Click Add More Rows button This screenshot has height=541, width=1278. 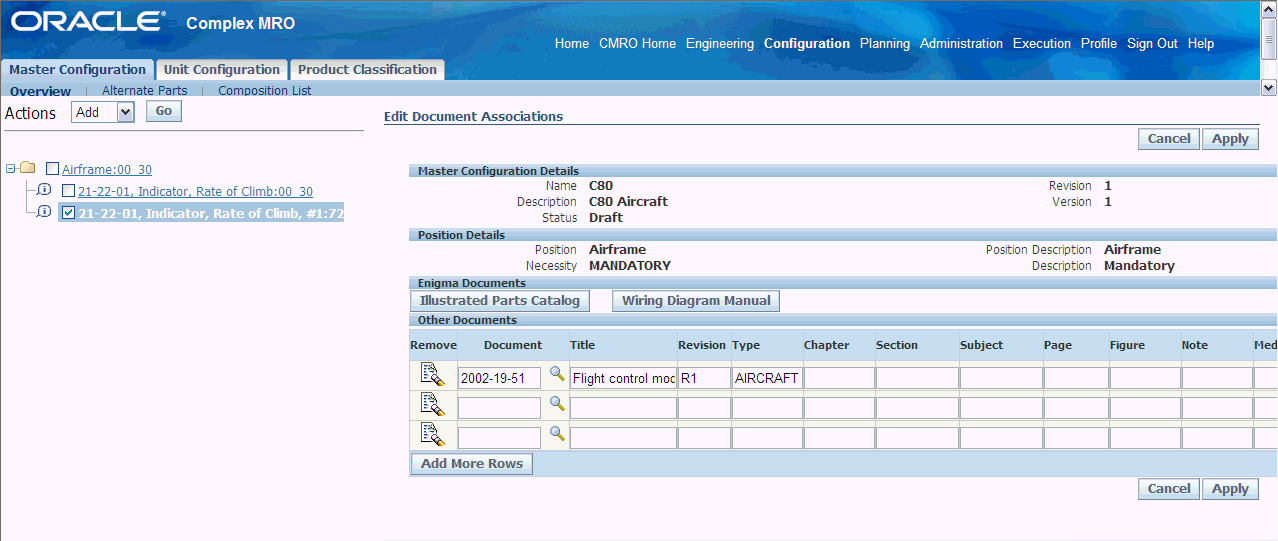pyautogui.click(x=472, y=464)
